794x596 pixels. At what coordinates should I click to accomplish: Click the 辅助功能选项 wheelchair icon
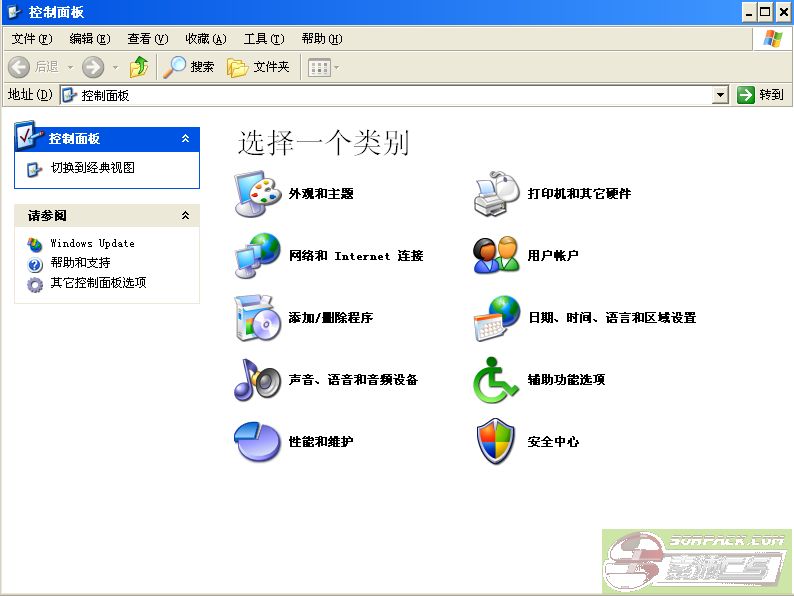[496, 380]
